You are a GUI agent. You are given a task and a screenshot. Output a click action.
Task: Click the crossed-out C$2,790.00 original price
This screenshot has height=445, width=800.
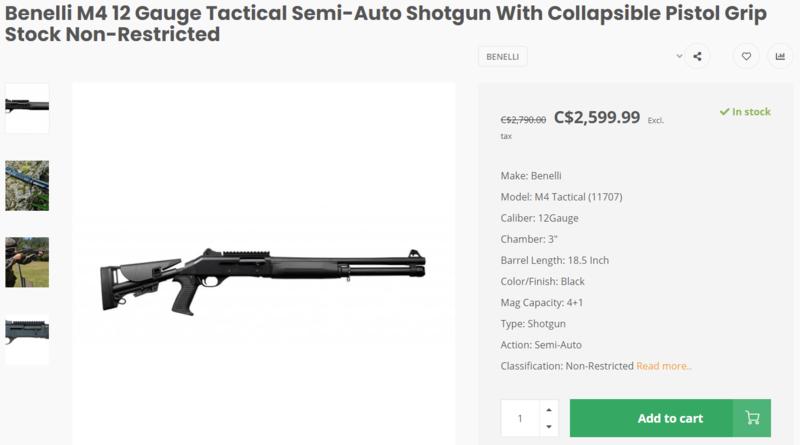[x=523, y=120]
